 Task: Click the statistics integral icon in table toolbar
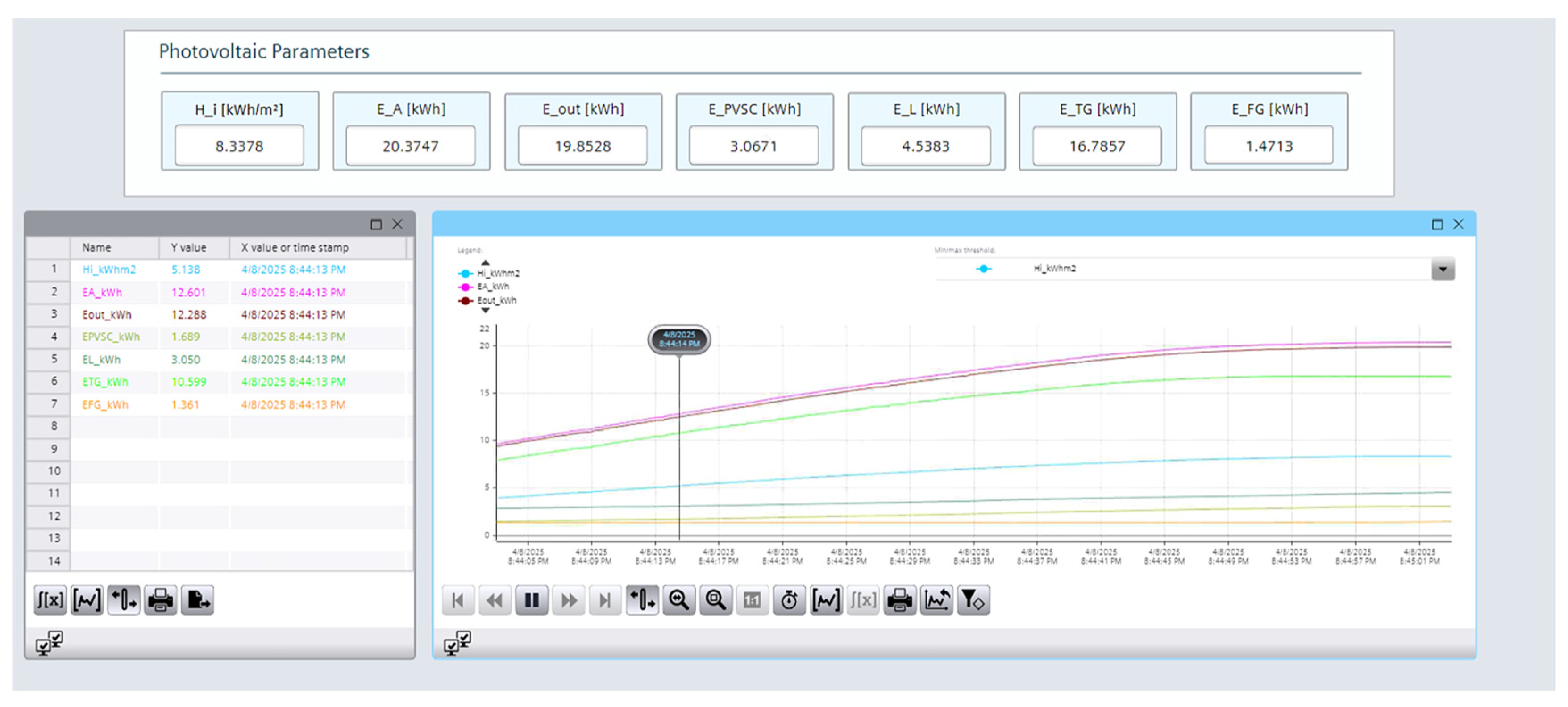50,601
